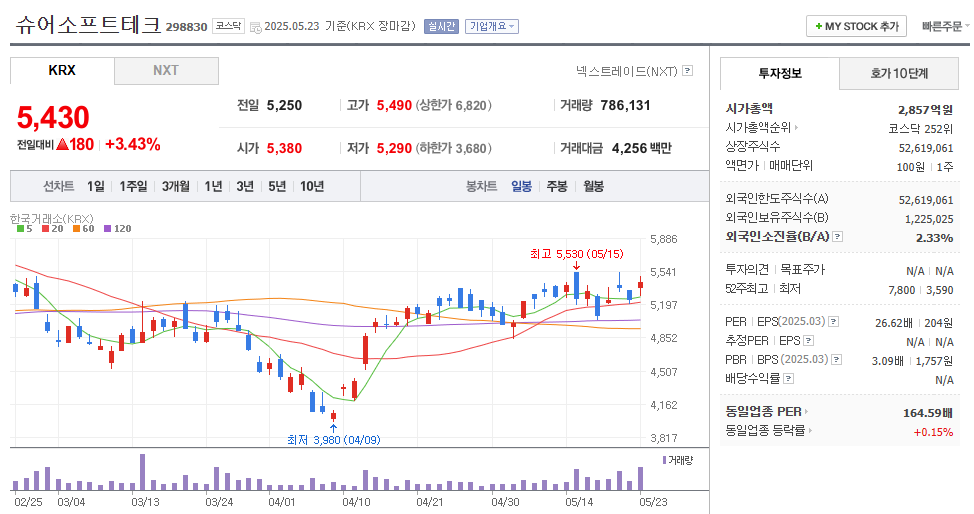
Task: Click the orange 60-day moving average swatch
Action: tap(76, 229)
